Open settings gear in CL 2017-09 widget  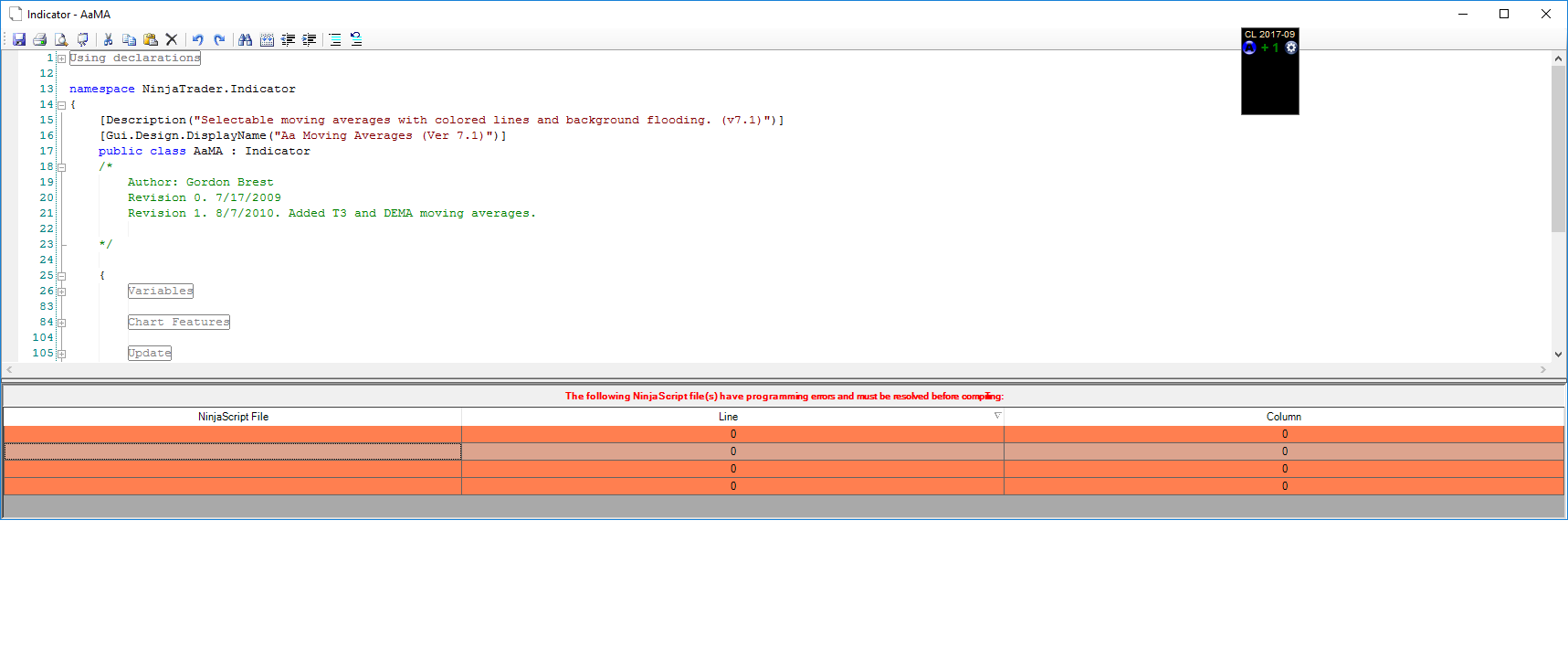point(1291,48)
